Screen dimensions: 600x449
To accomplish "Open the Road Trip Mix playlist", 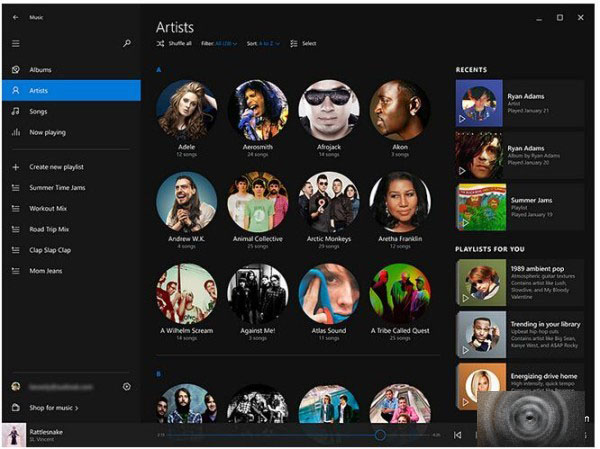I will click(51, 229).
